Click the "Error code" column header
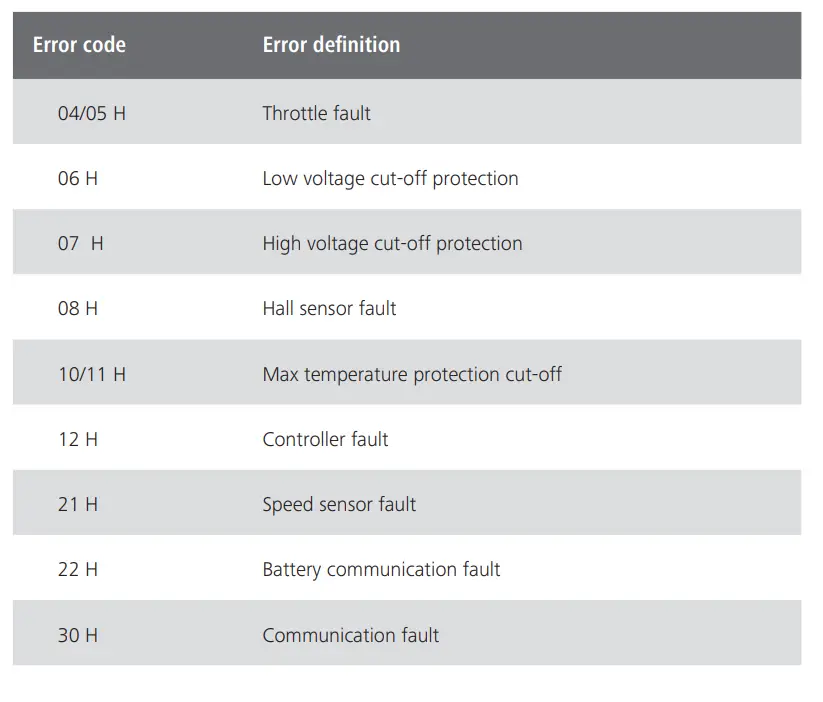Screen dimensions: 823x702 (x=79, y=45)
